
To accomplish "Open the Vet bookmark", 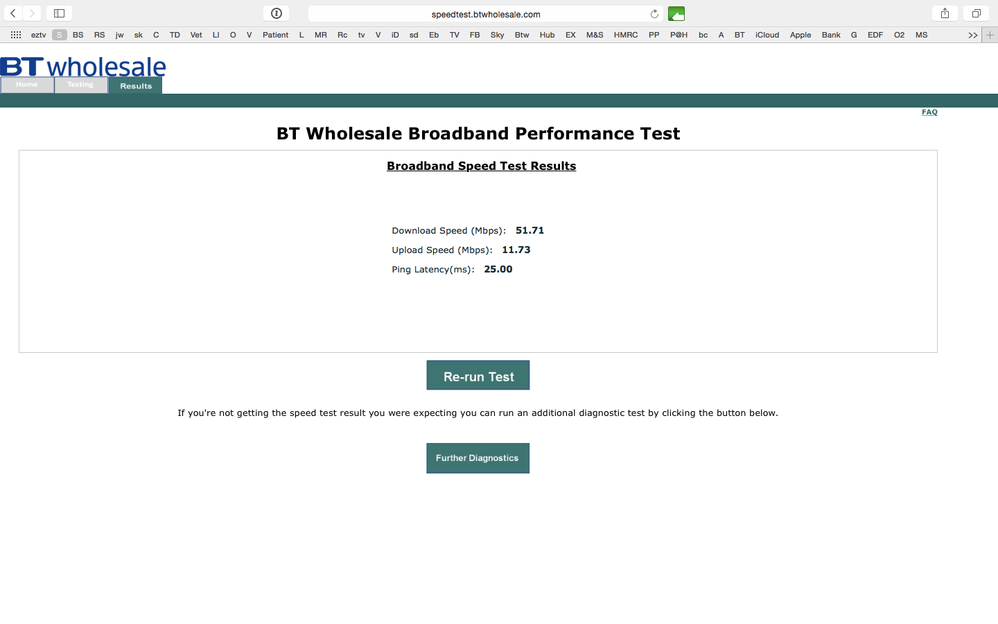I will pyautogui.click(x=196, y=35).
